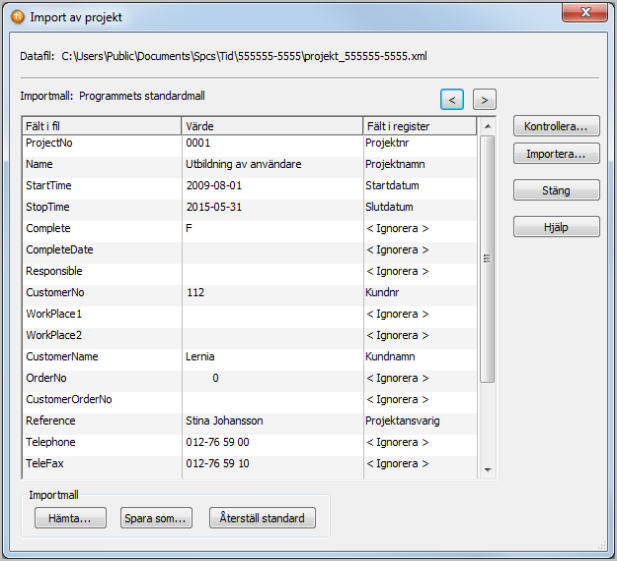Click the previous record arrow button
The height and width of the screenshot is (561, 617).
click(452, 99)
